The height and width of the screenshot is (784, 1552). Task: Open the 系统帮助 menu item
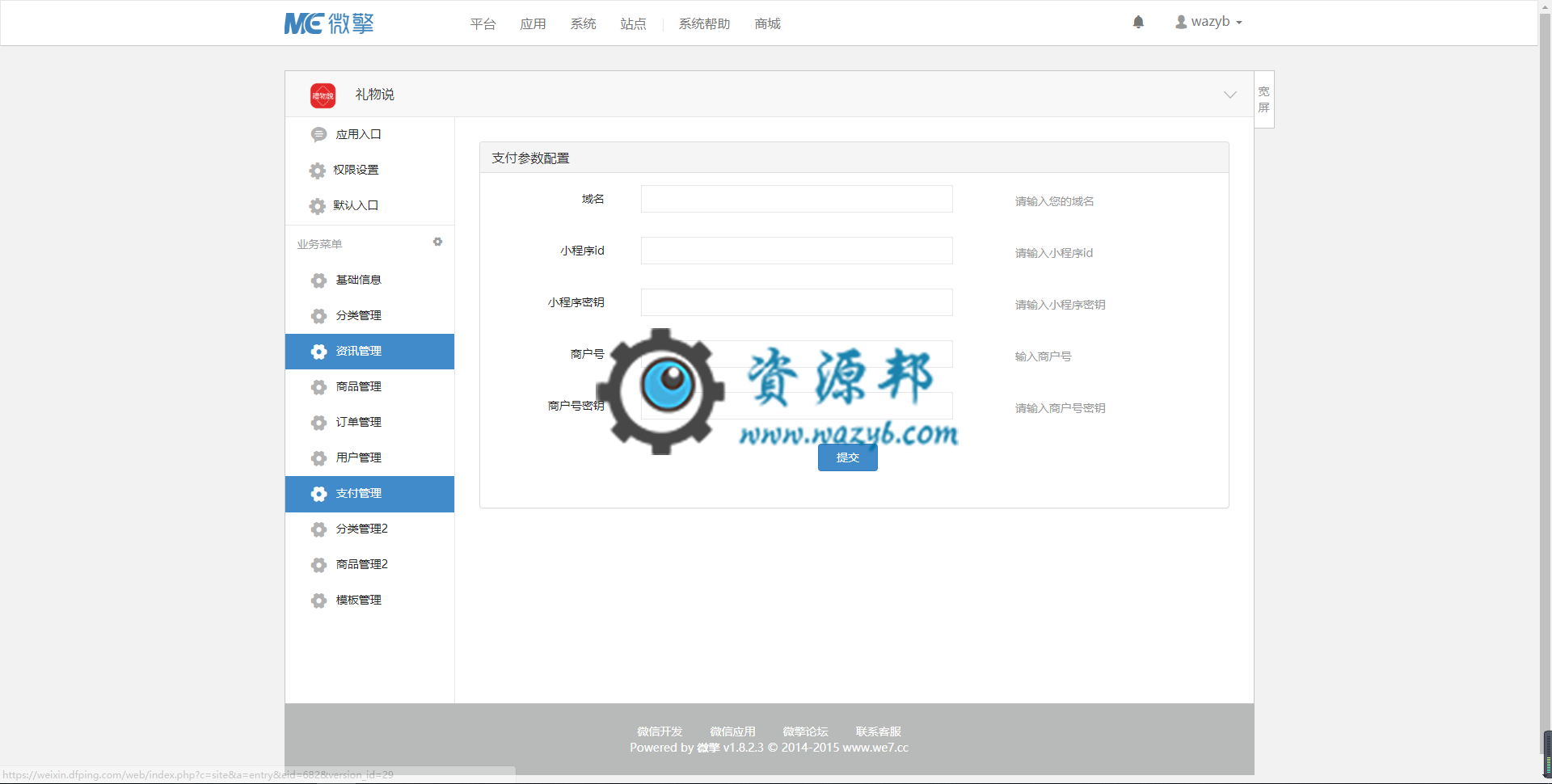[x=704, y=24]
